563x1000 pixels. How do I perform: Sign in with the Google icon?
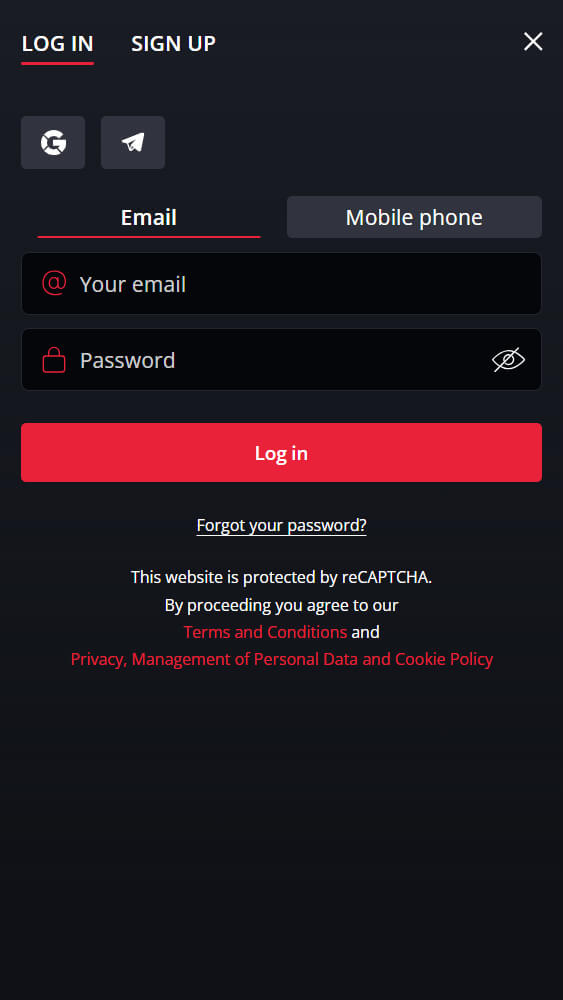tap(53, 142)
